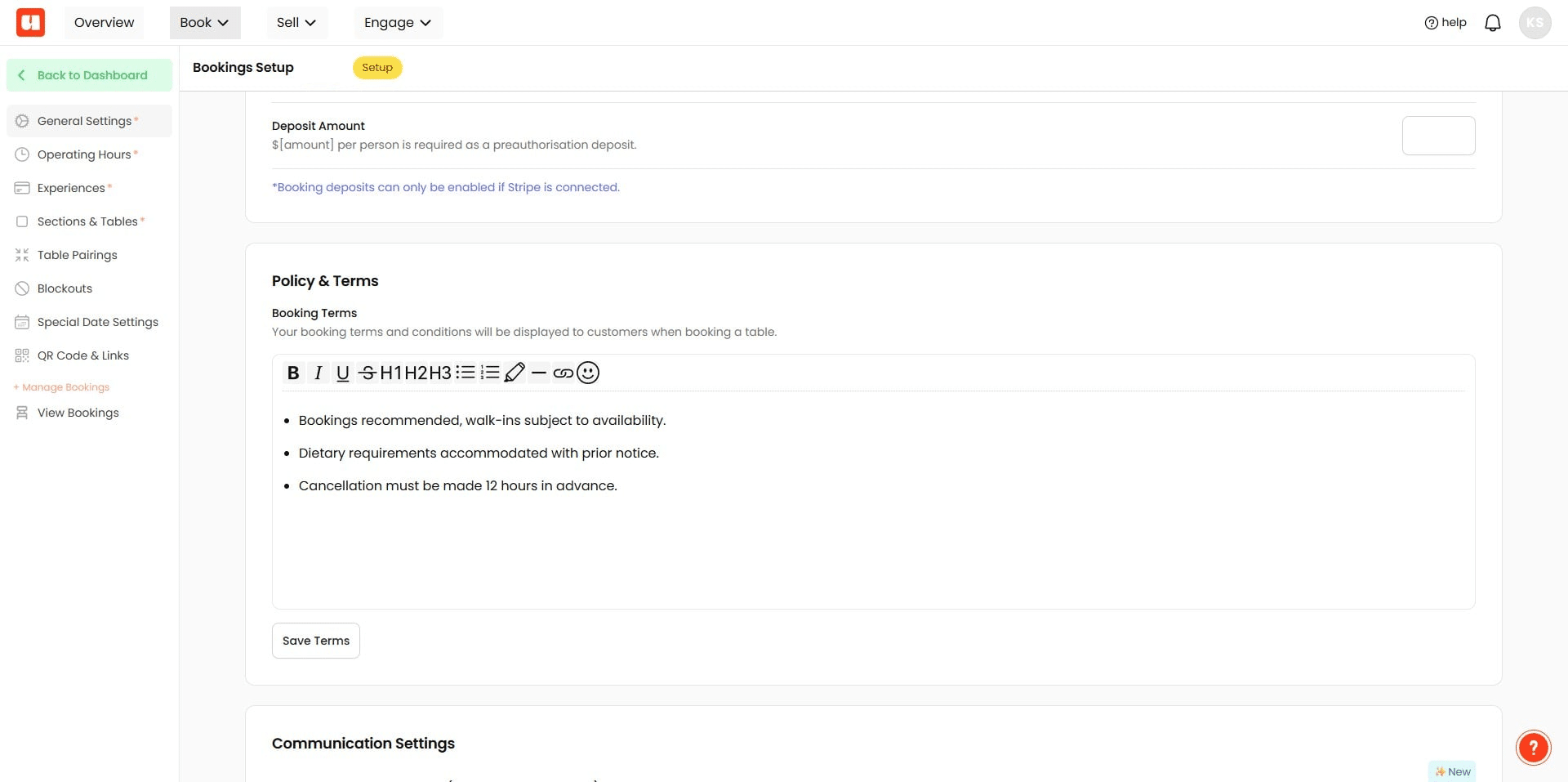Open Table Pairings in sidebar
This screenshot has height=782, width=1568.
pyautogui.click(x=89, y=255)
